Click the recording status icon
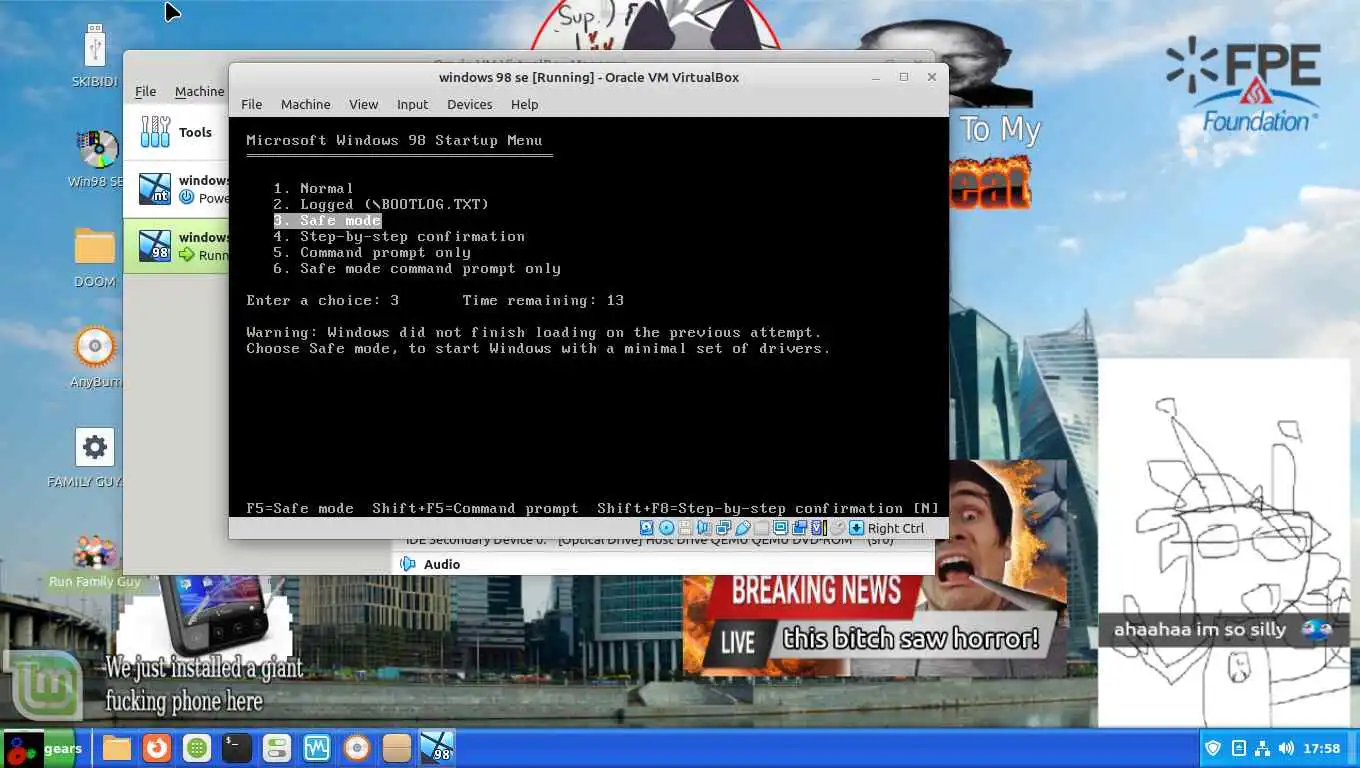Viewport: 1360px width, 768px height. (x=799, y=528)
